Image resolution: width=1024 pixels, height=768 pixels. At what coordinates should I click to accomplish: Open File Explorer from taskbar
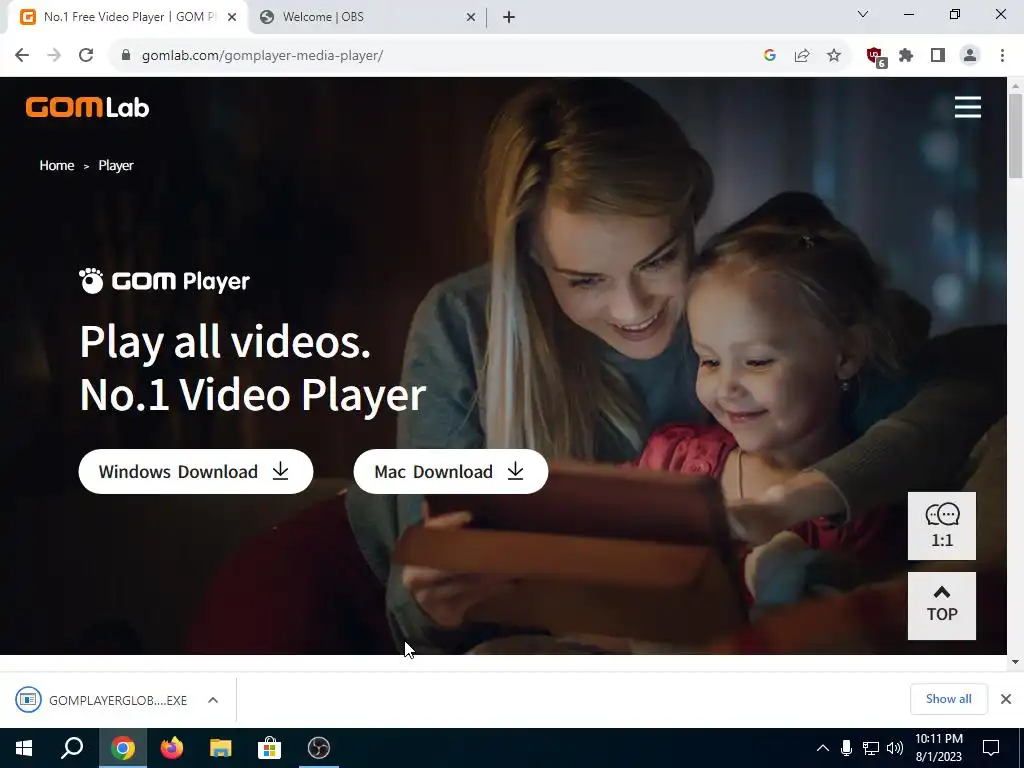pyautogui.click(x=221, y=748)
